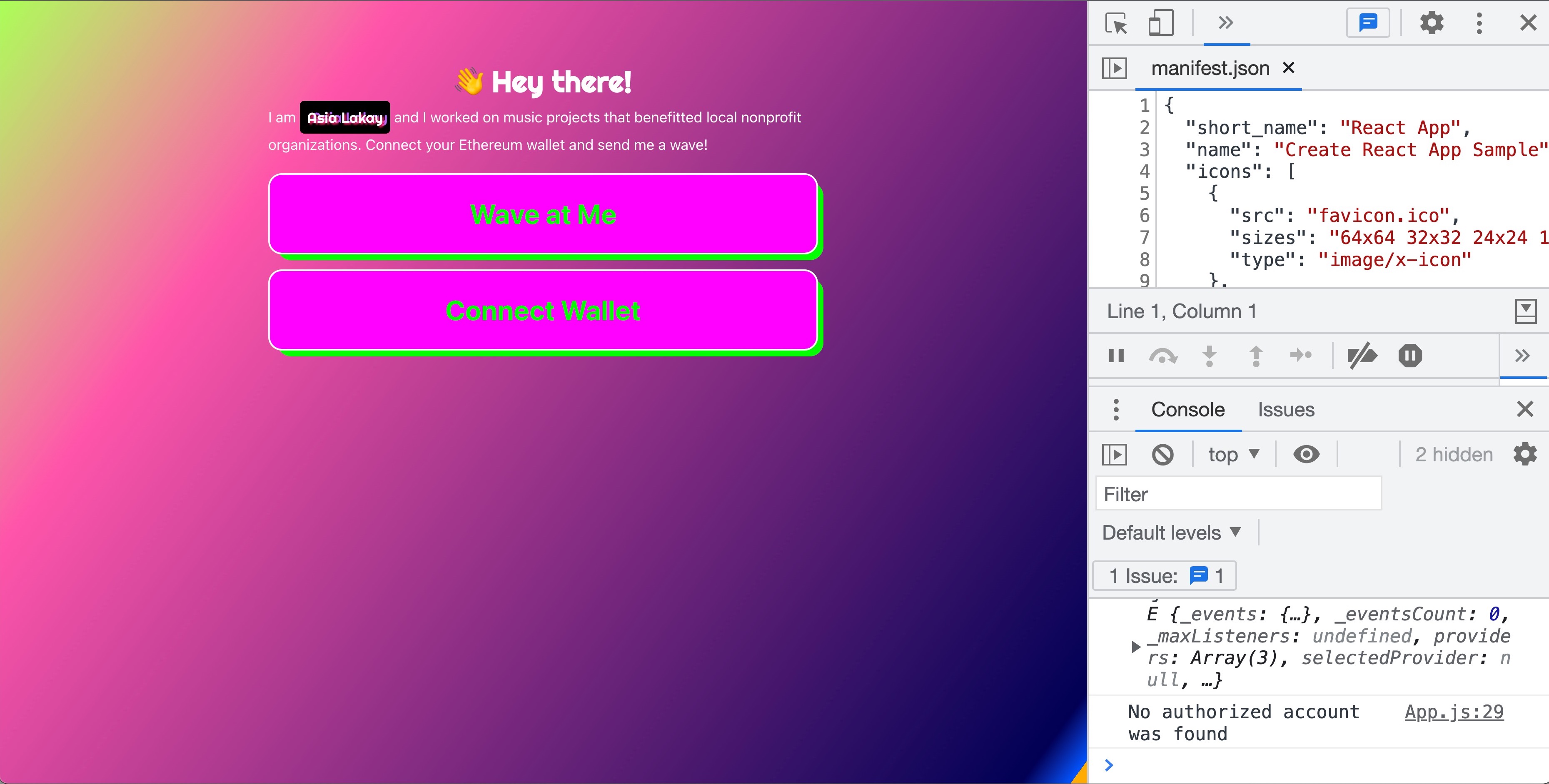Image resolution: width=1549 pixels, height=784 pixels.
Task: Clear the console with the ban icon
Action: 1162,455
